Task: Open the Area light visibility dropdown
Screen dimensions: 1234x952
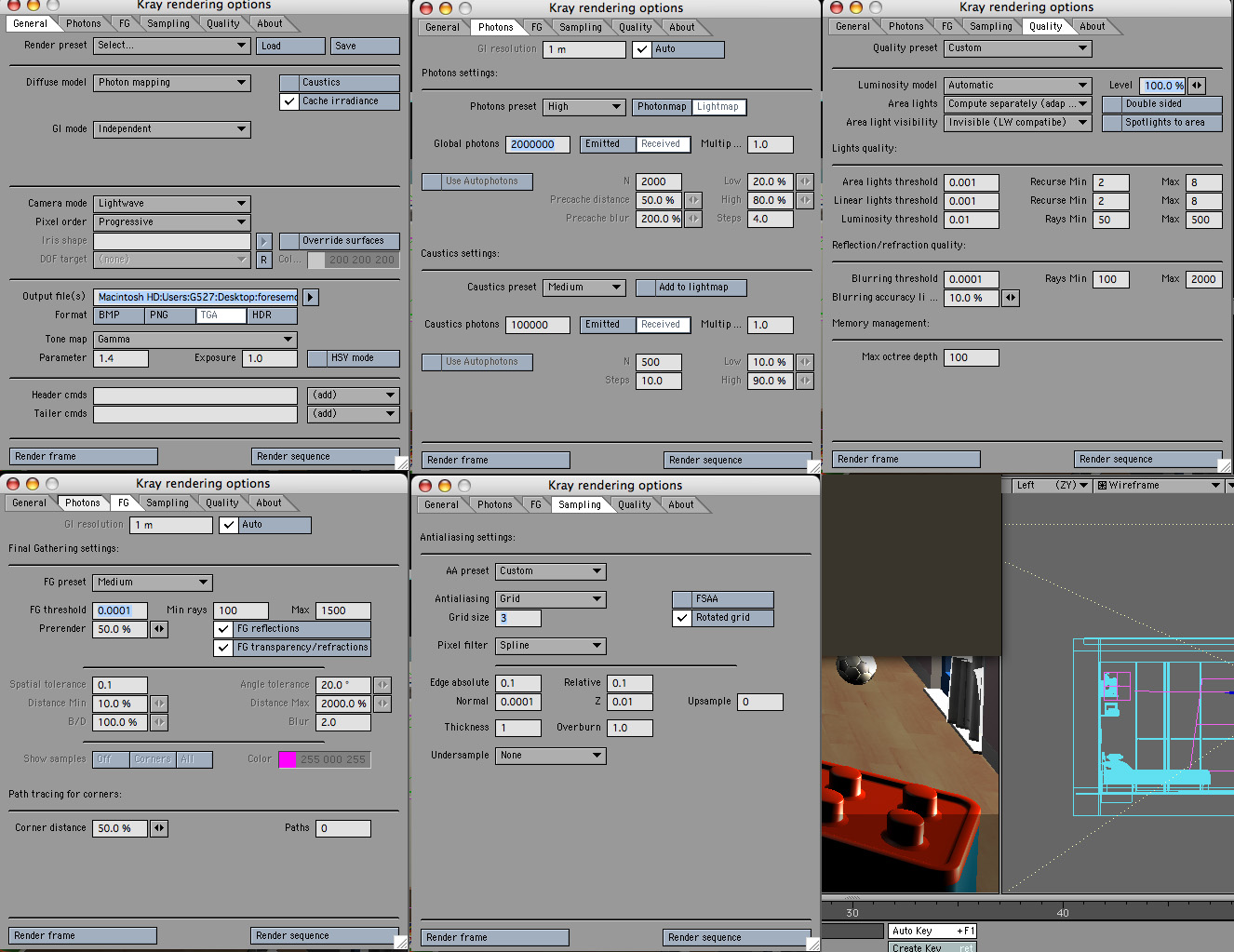Action: click(1018, 123)
